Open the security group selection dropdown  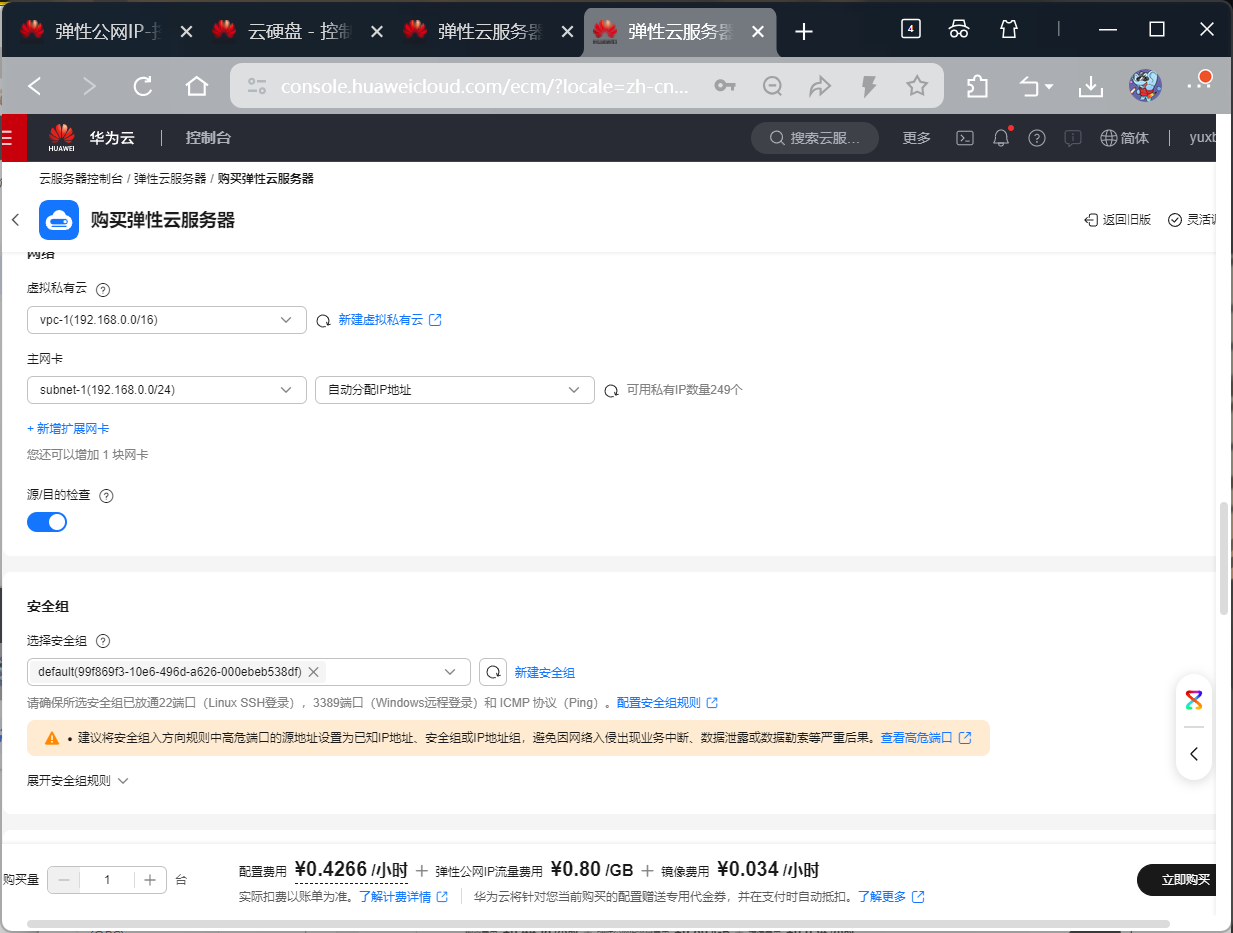pos(249,672)
